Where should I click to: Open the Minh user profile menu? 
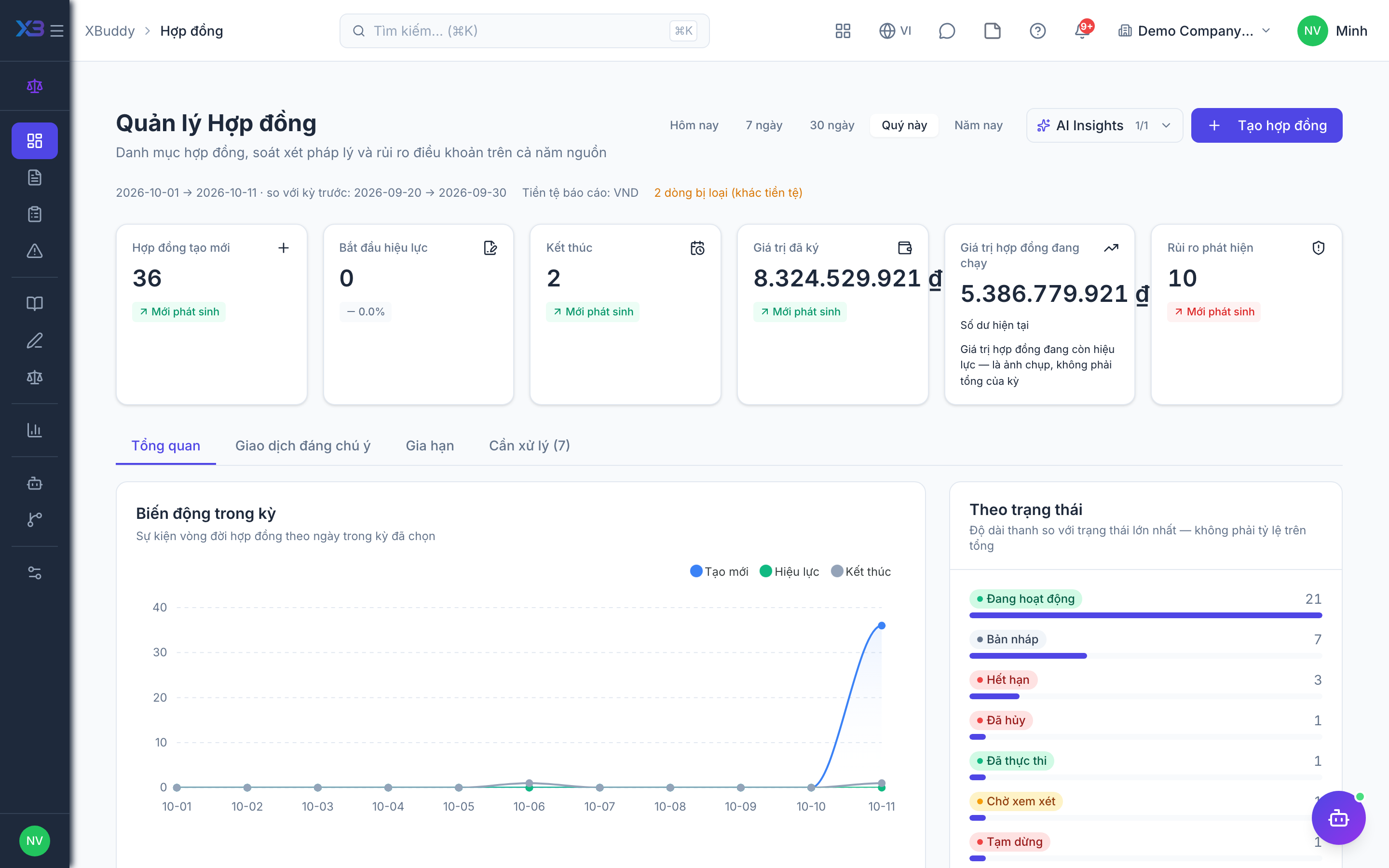pos(1332,30)
